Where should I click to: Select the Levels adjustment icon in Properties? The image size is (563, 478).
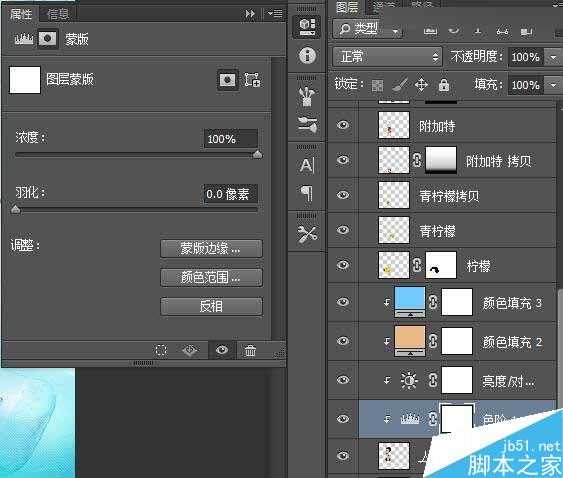click(23, 38)
